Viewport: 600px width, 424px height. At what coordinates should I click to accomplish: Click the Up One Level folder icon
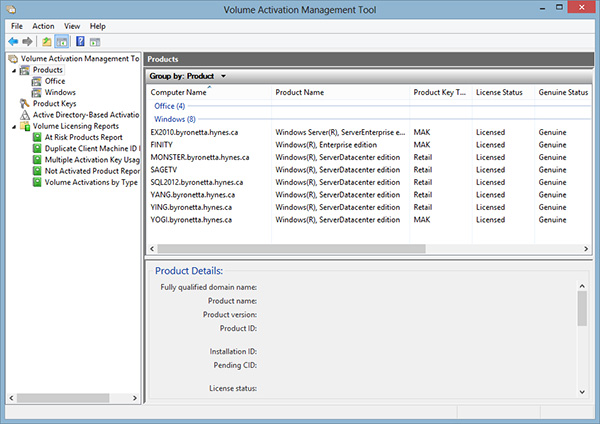(x=46, y=41)
